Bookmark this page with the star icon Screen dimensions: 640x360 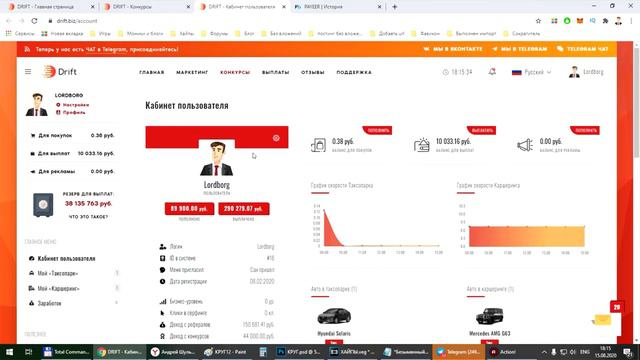click(x=538, y=21)
